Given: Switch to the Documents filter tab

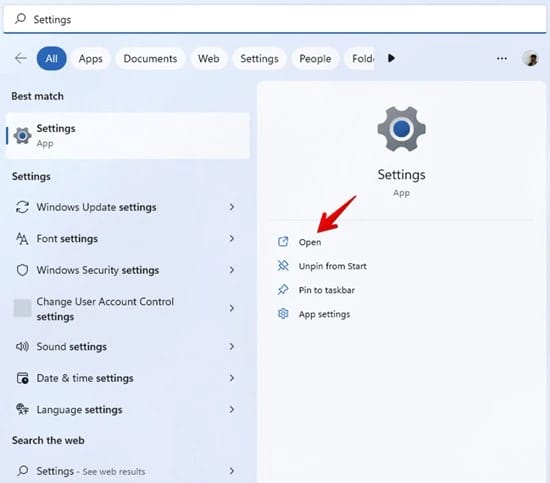Looking at the screenshot, I should click(150, 59).
